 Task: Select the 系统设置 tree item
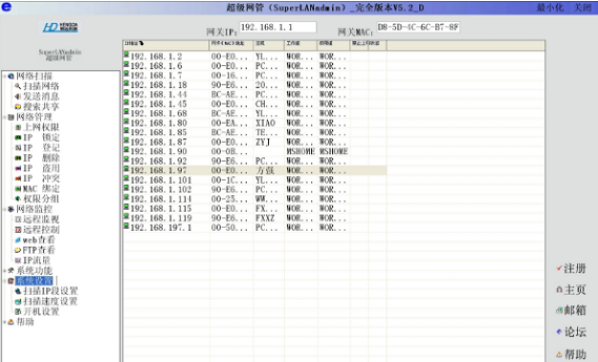[x=34, y=281]
